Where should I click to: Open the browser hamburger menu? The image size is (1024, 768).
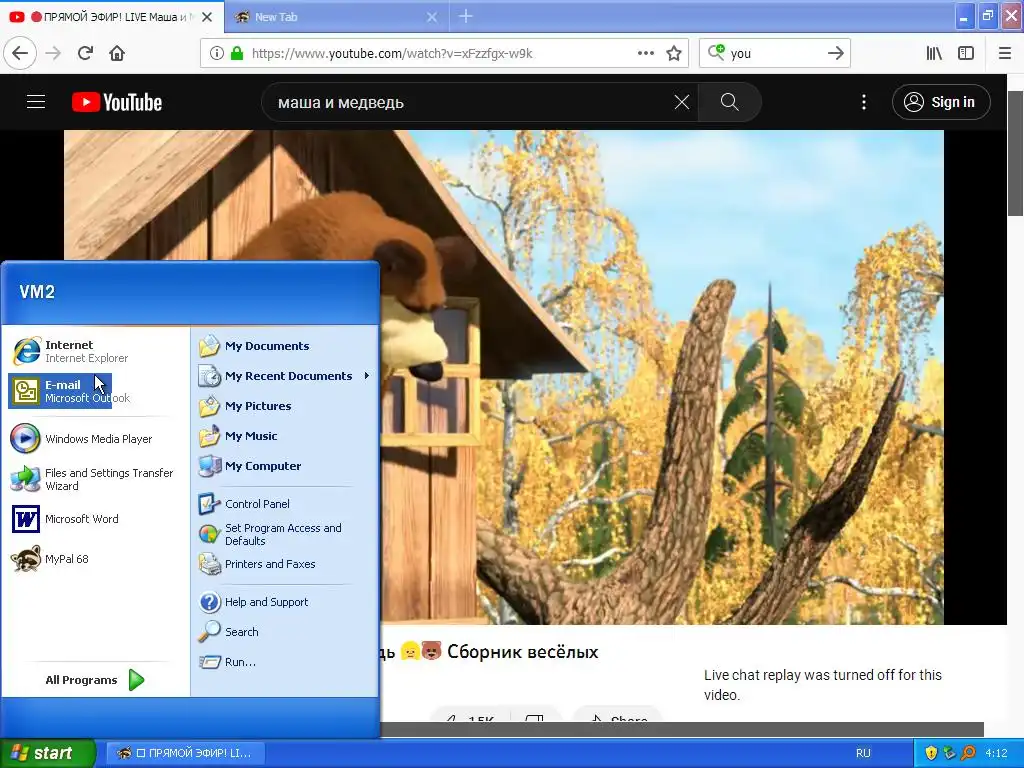tap(1005, 54)
